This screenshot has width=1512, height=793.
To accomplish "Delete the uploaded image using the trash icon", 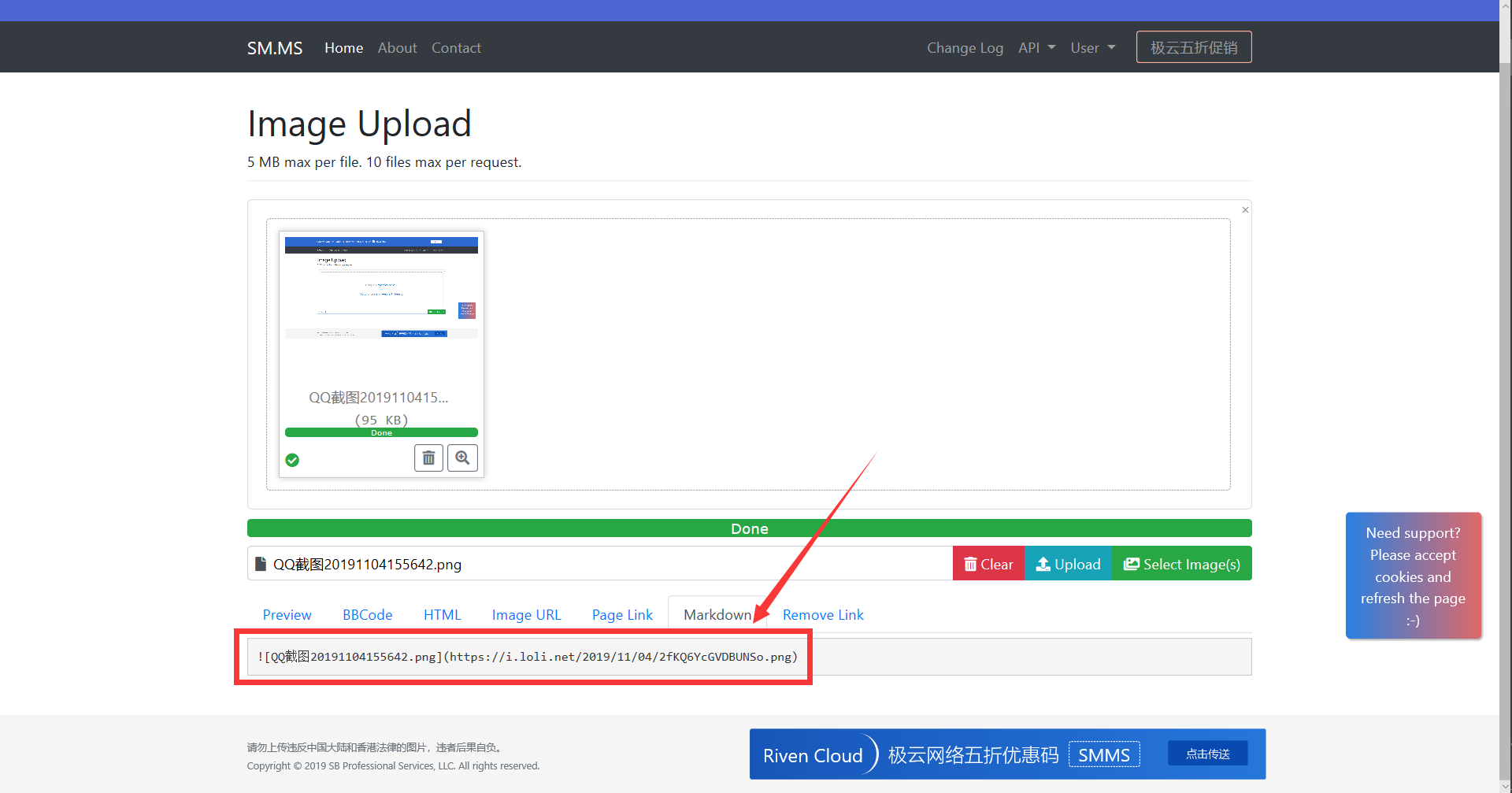I will tap(428, 458).
